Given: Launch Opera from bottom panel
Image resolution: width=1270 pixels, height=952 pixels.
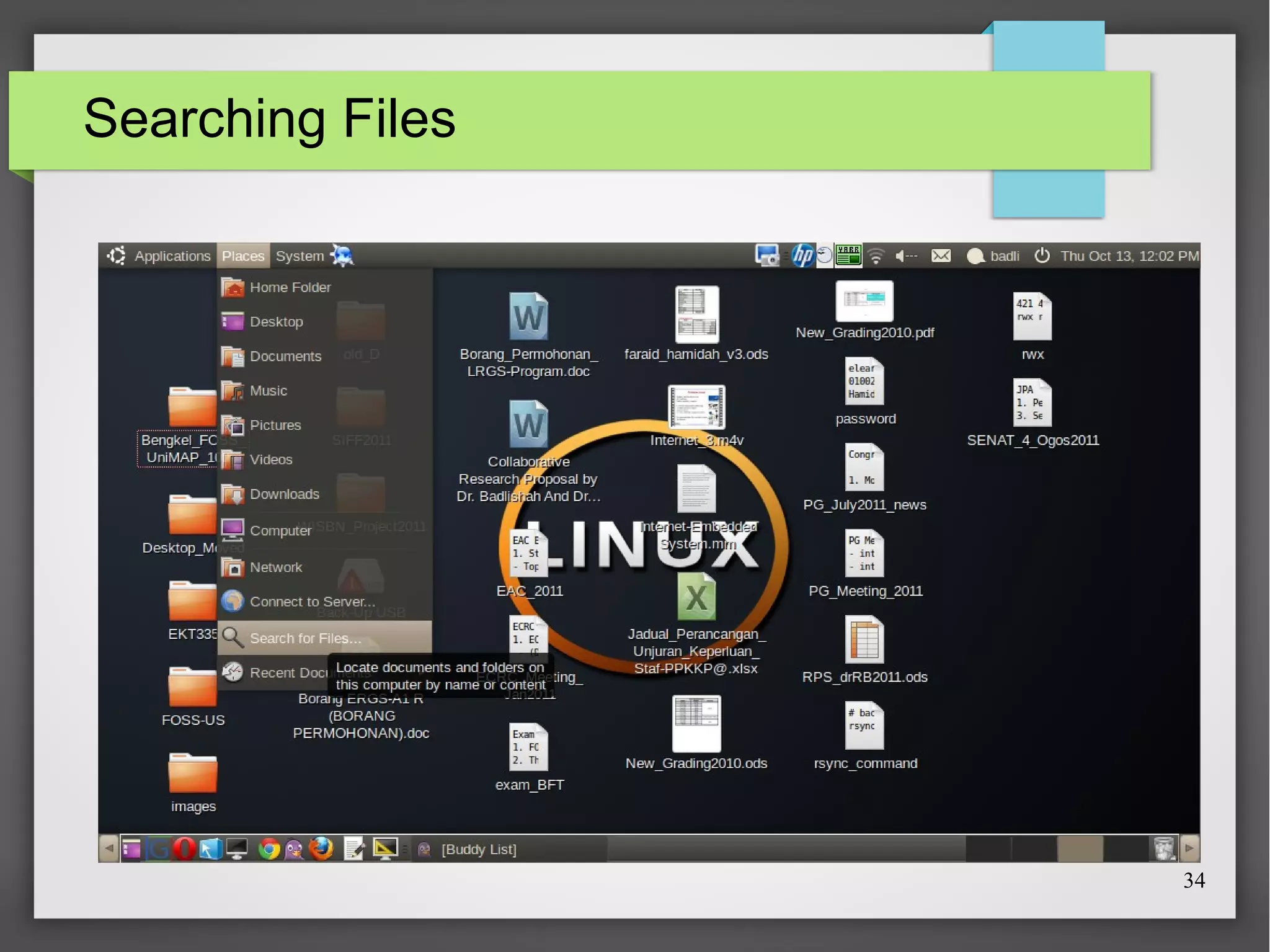Looking at the screenshot, I should point(184,848).
